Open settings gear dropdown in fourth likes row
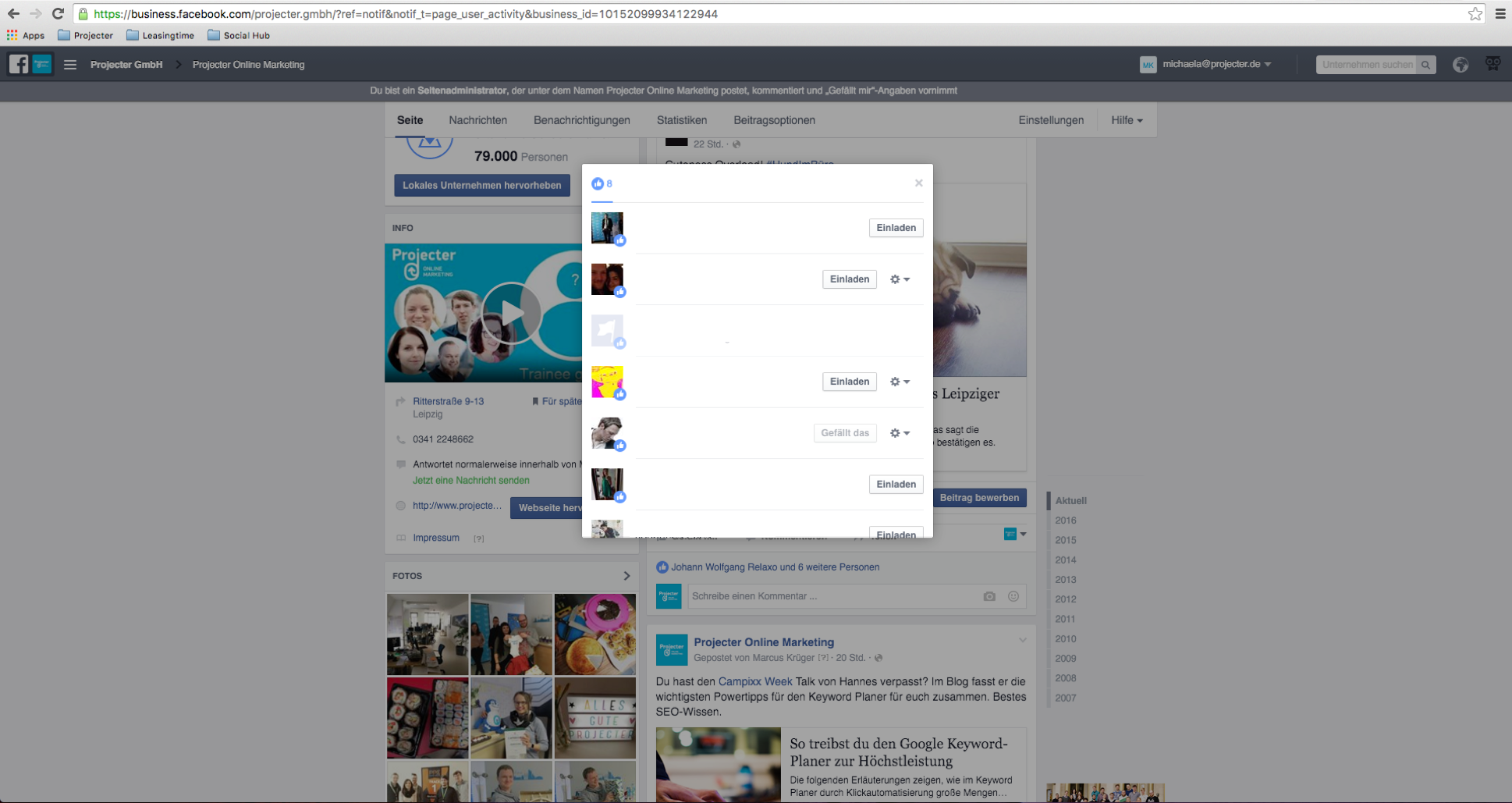The width and height of the screenshot is (1512, 803). 900,382
